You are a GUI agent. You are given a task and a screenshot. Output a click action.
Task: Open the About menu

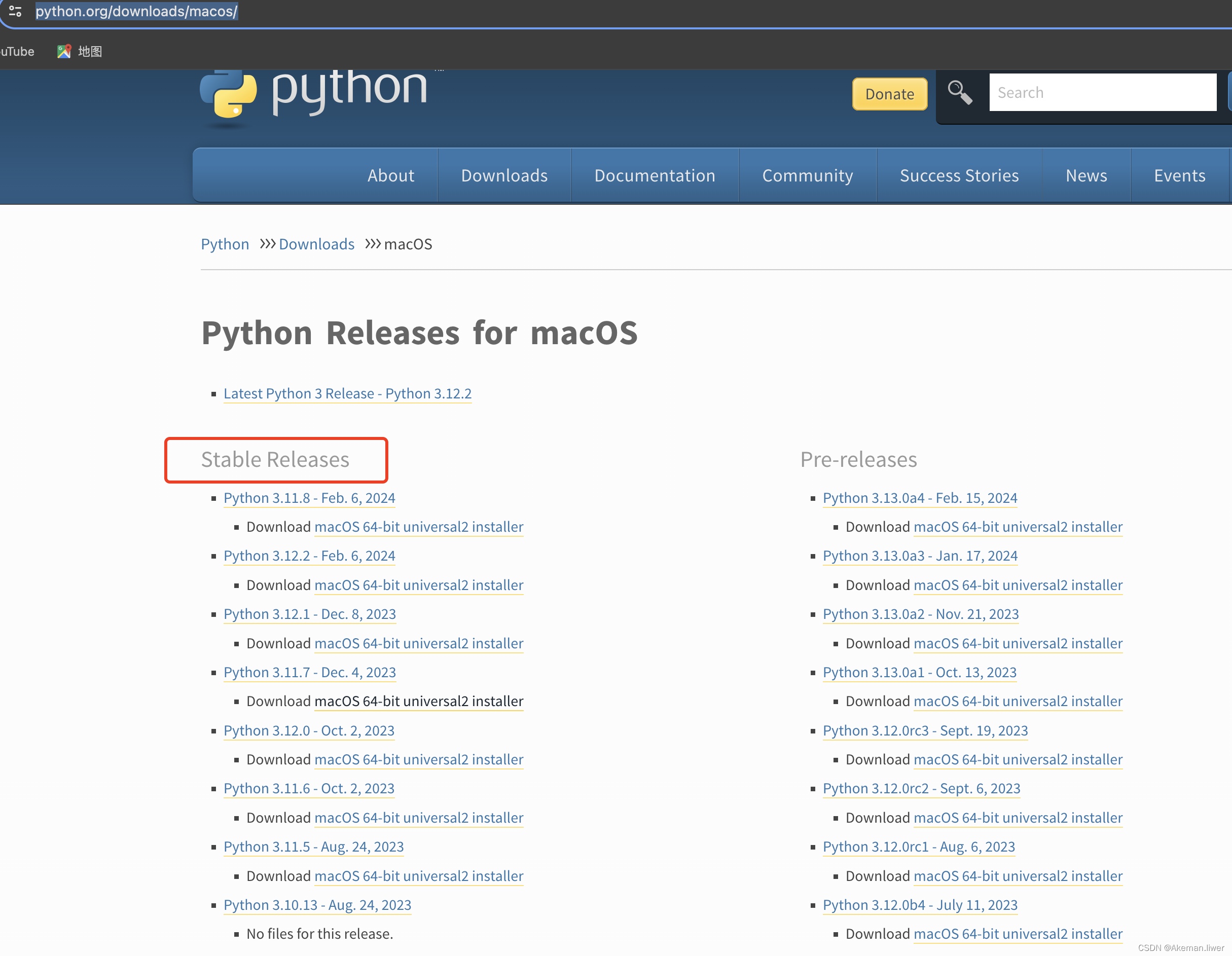point(390,175)
